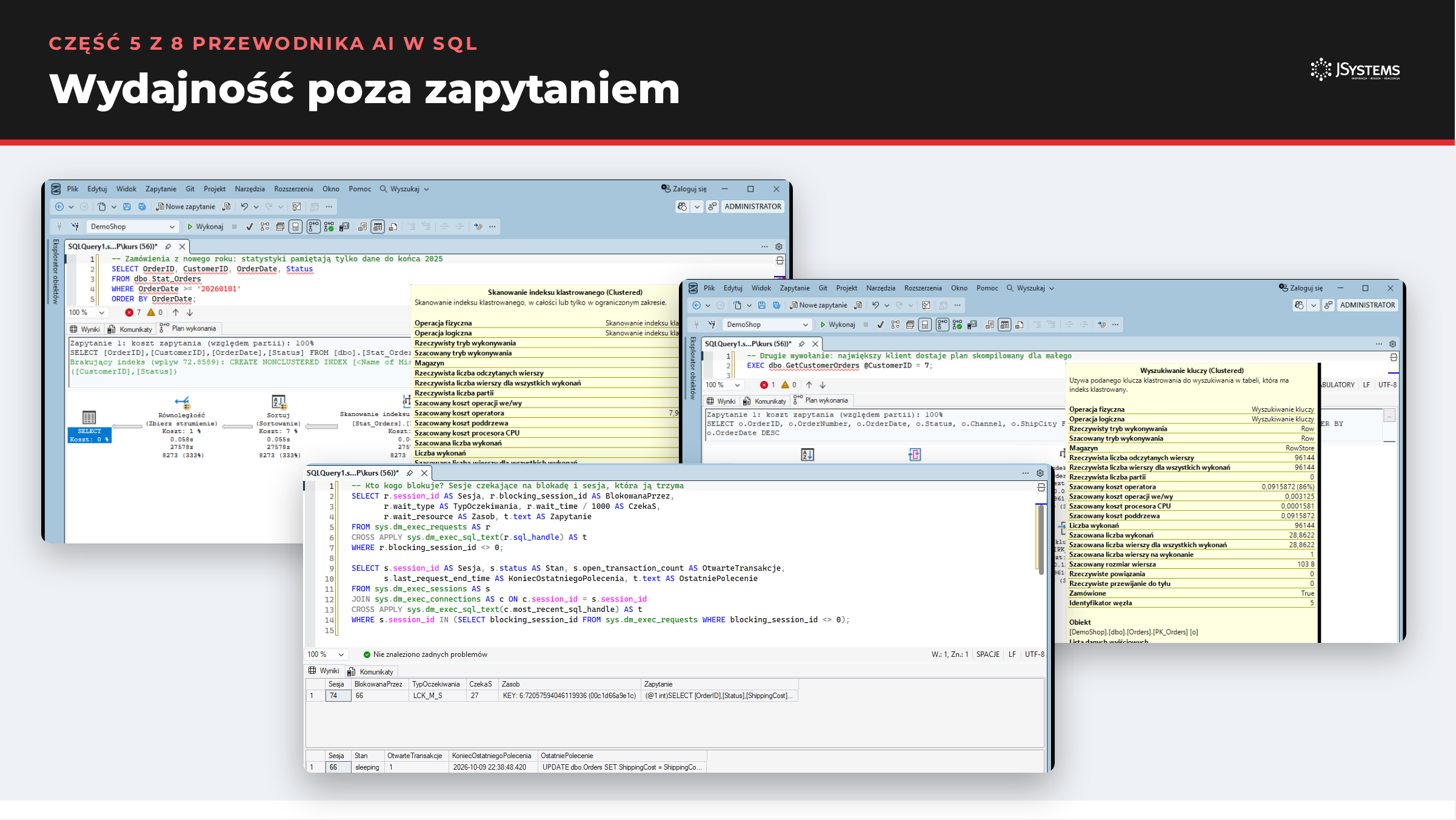Switch to Komunikaty tab in front window

370,672
